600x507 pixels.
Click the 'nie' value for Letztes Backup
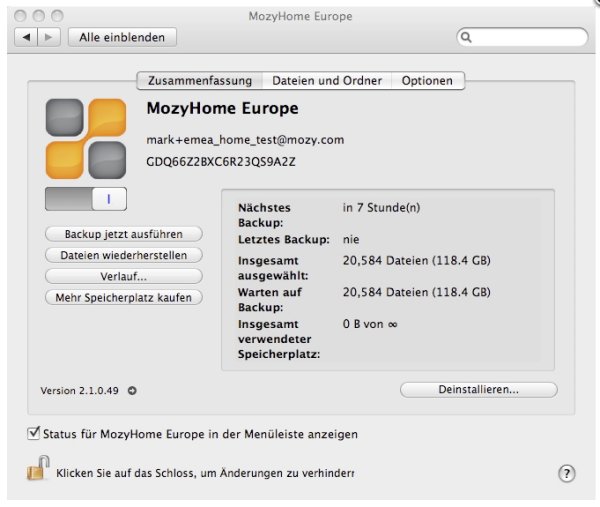click(x=351, y=240)
